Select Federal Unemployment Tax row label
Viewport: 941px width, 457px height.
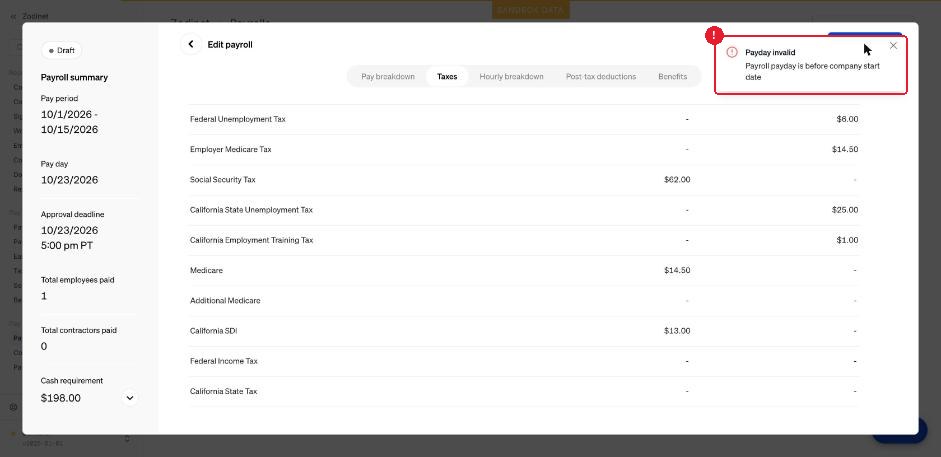pos(238,119)
